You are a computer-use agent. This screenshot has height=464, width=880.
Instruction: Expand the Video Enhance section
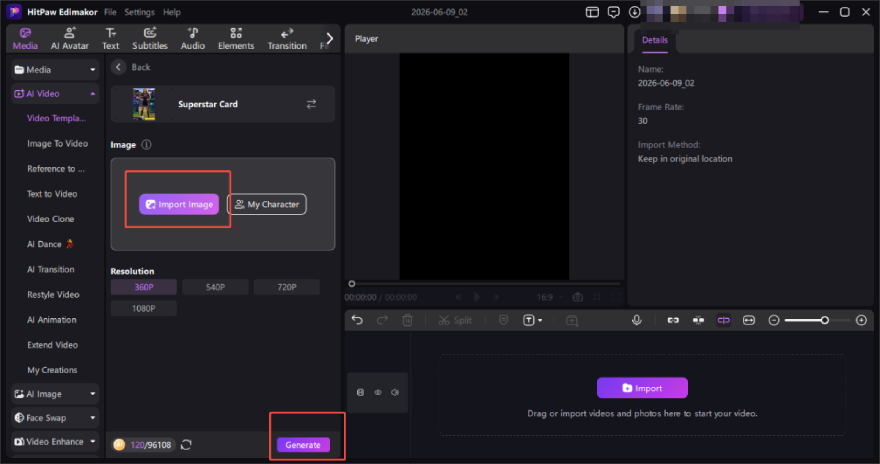coord(55,442)
